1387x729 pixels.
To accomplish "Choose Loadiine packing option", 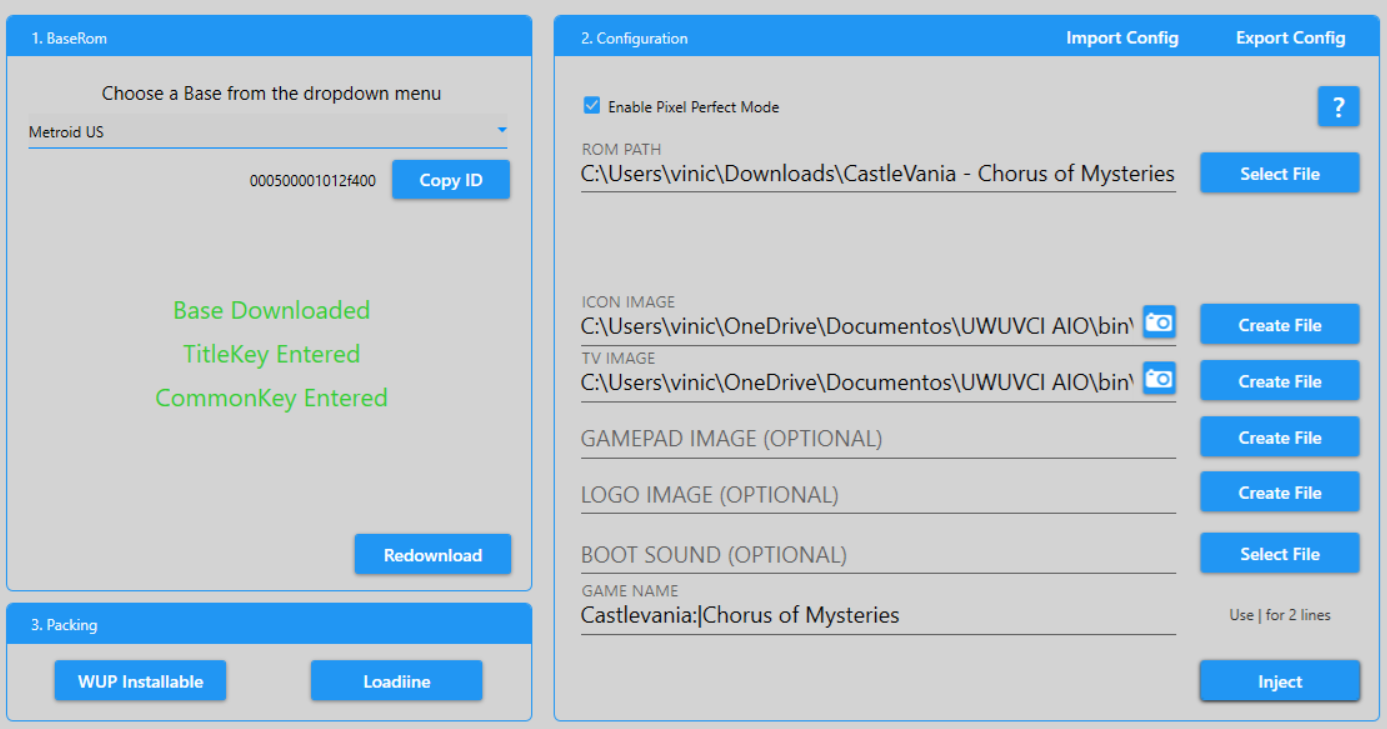I will [396, 681].
